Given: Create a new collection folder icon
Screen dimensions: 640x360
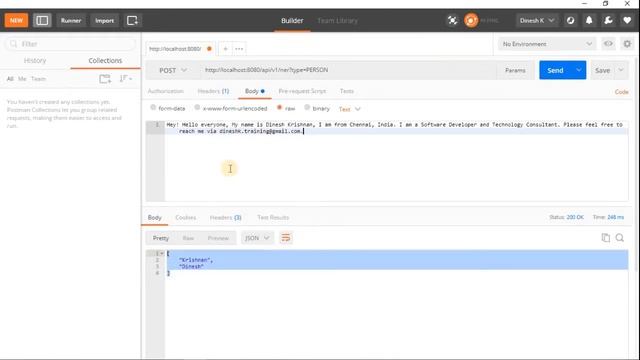Looking at the screenshot, I should 105,79.
